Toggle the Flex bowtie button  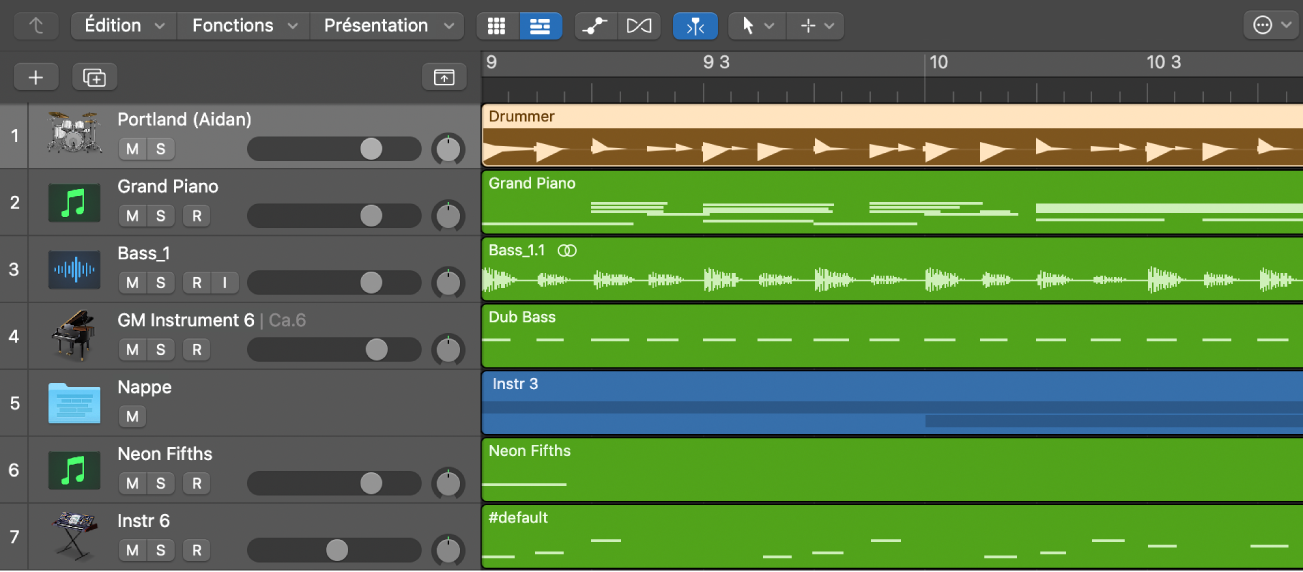(x=639, y=25)
